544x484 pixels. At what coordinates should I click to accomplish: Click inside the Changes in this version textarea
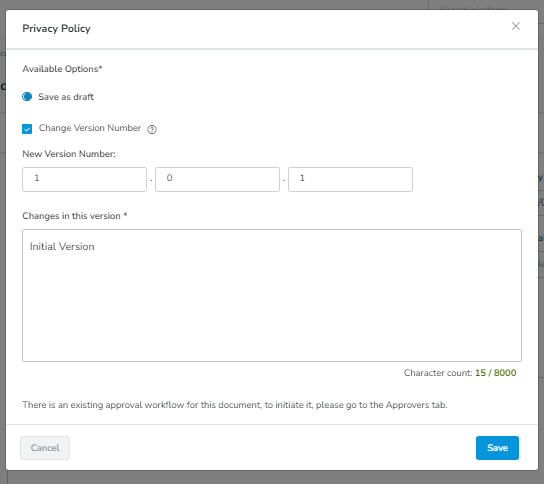pos(272,295)
